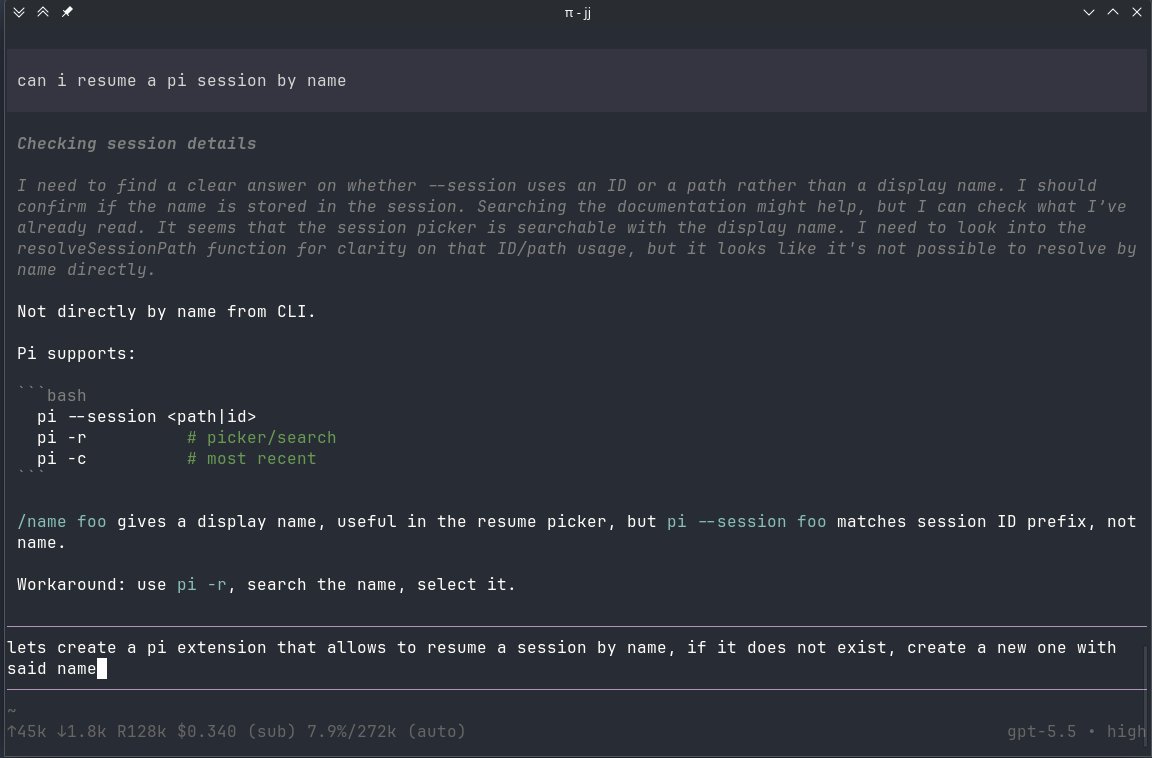The image size is (1152, 758).
Task: Maximize window with the up chevron
Action: click(x=1113, y=12)
